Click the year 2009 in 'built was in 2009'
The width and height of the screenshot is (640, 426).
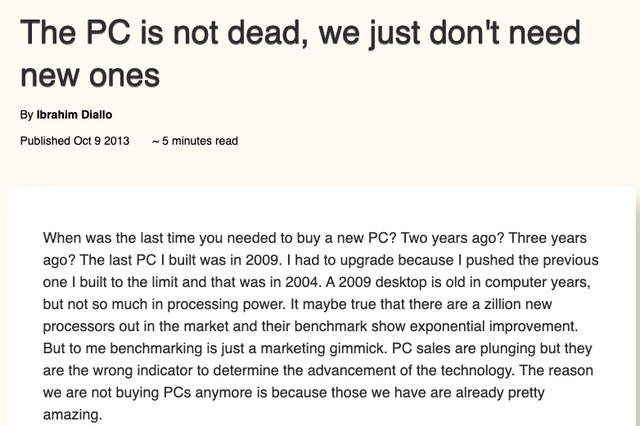(x=263, y=260)
